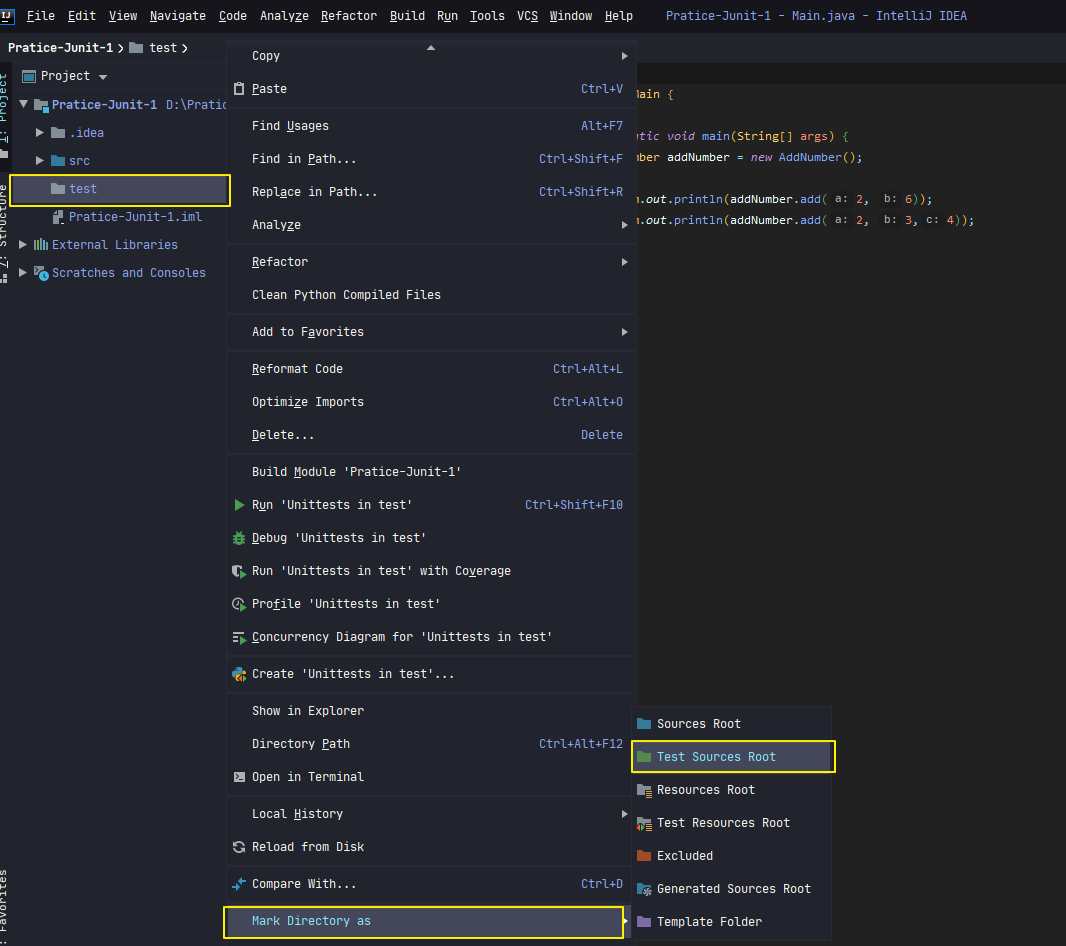
Task: Click the Test Resources Root folder icon
Action: click(644, 823)
